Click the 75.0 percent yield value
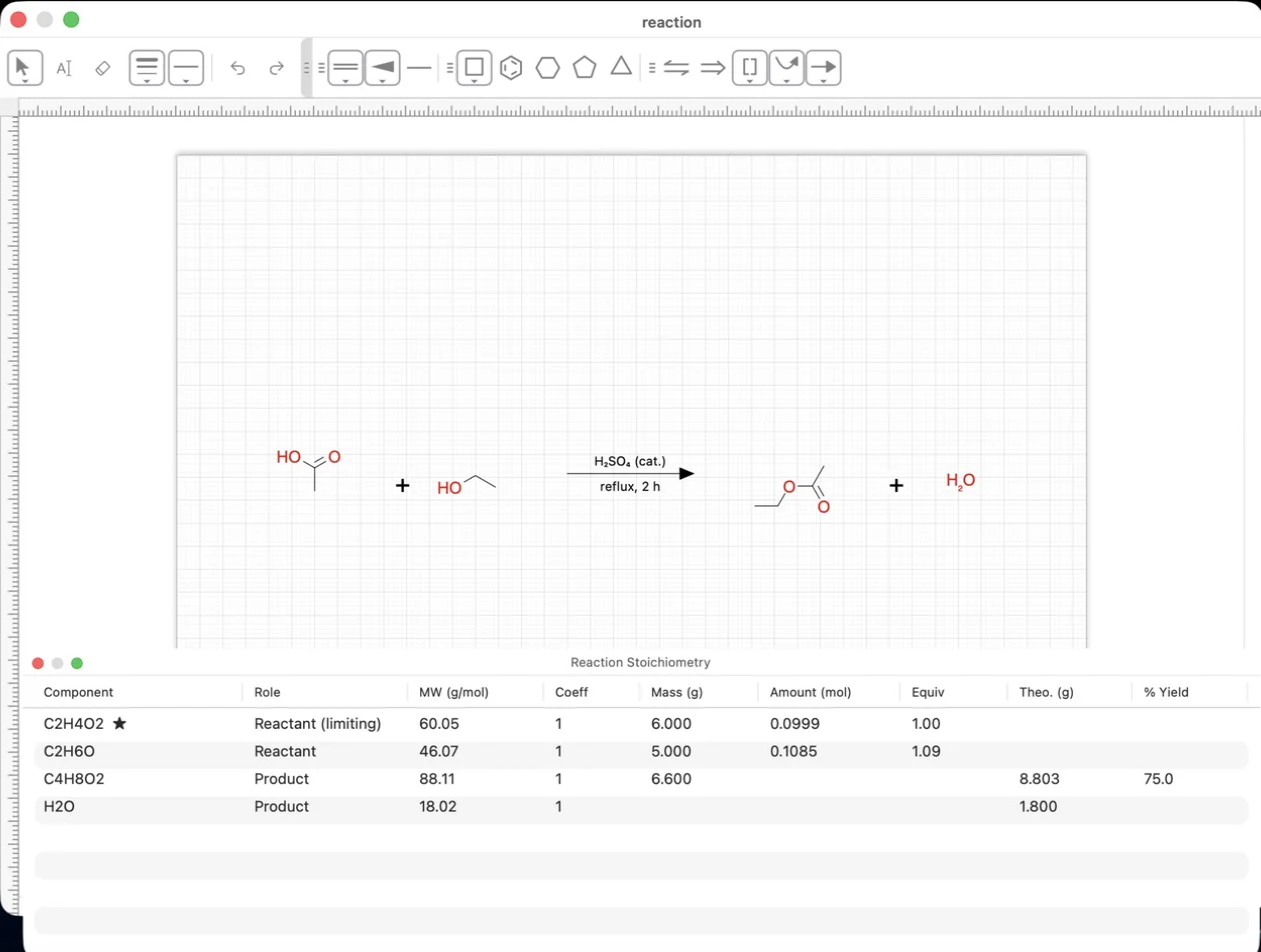 point(1158,778)
